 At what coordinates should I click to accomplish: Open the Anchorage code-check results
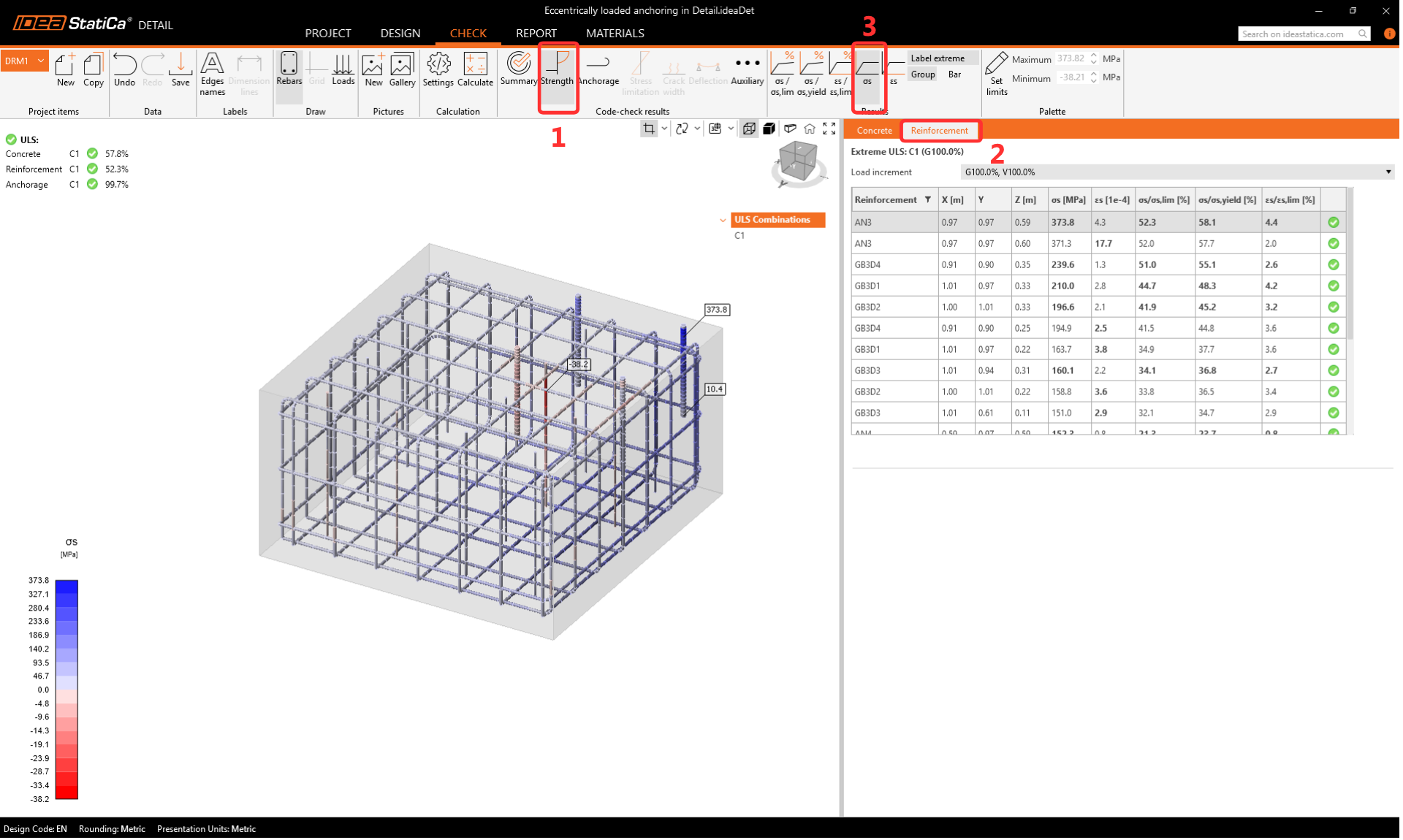tap(598, 69)
